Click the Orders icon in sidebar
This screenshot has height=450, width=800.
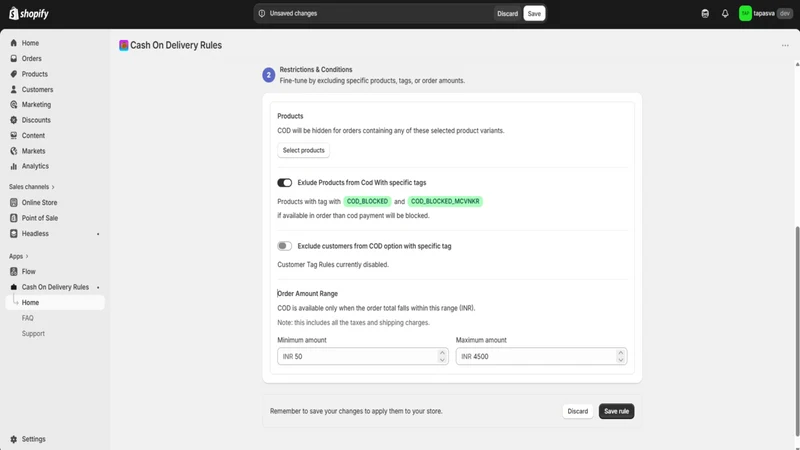[x=14, y=59]
